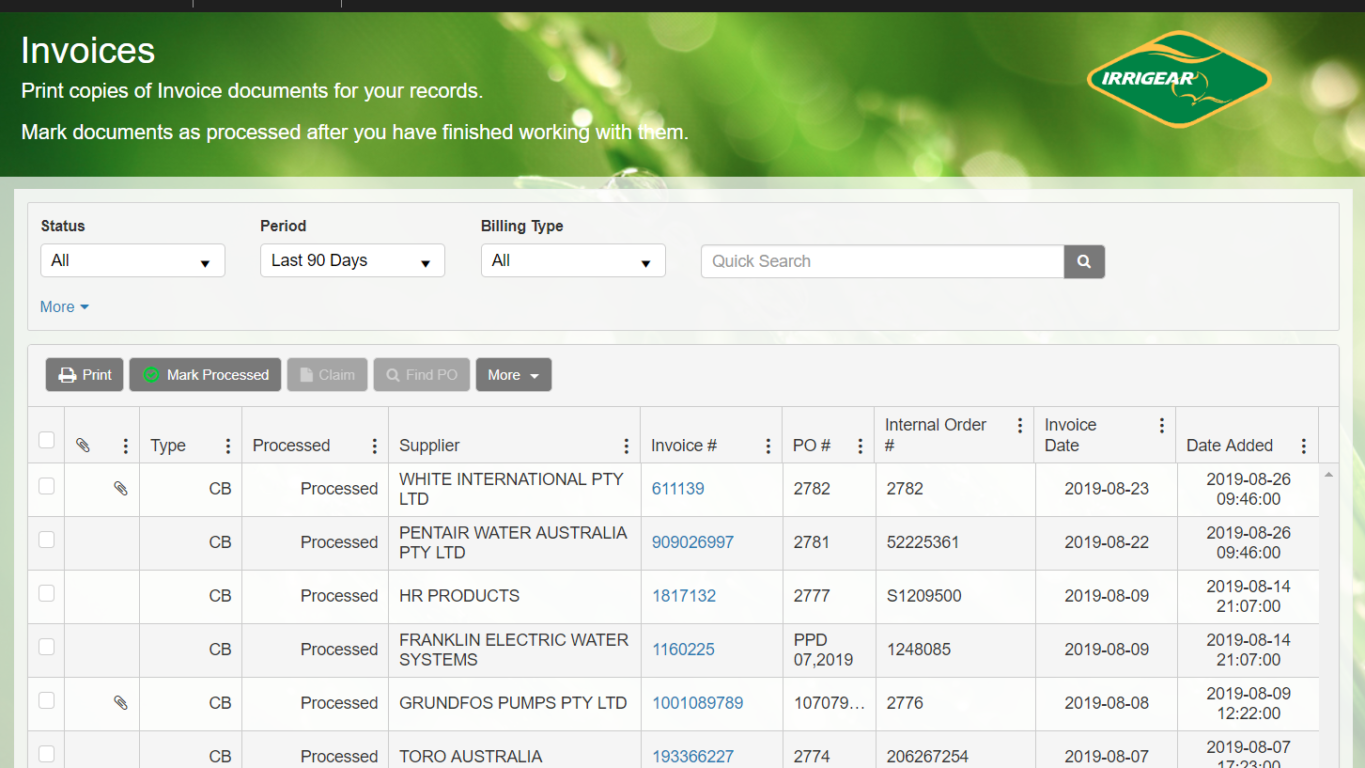Click the Irrigear logo
The width and height of the screenshot is (1365, 768).
click(1178, 79)
